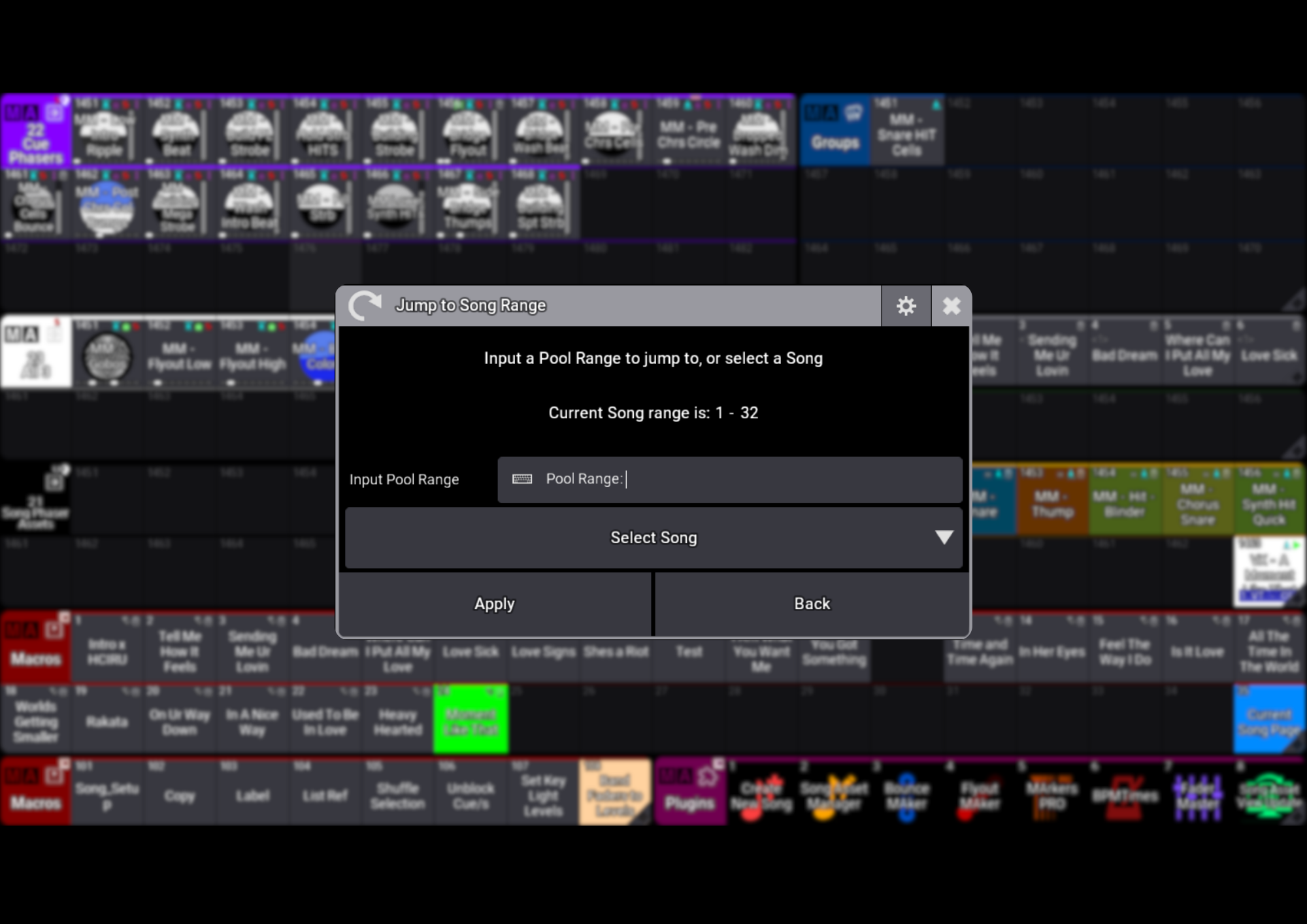Open the MArkers PRO plugin
Screen dimensions: 1307x924
pyautogui.click(x=1052, y=791)
